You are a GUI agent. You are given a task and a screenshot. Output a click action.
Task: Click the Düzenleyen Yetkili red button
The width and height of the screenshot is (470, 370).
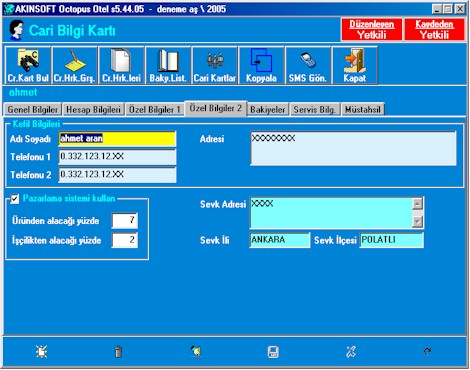pyautogui.click(x=371, y=29)
